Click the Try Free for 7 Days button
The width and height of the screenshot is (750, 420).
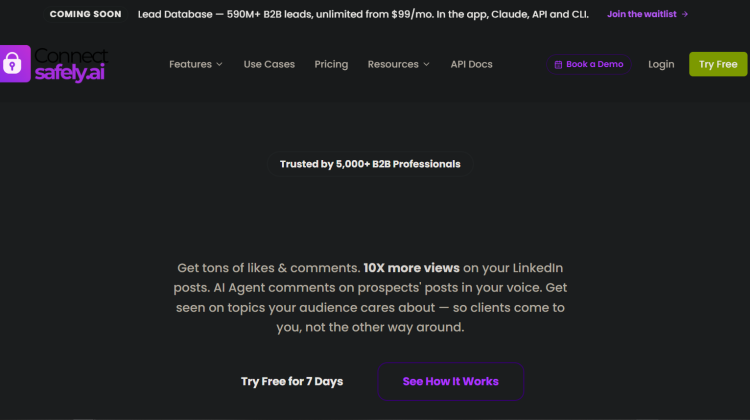(x=292, y=381)
